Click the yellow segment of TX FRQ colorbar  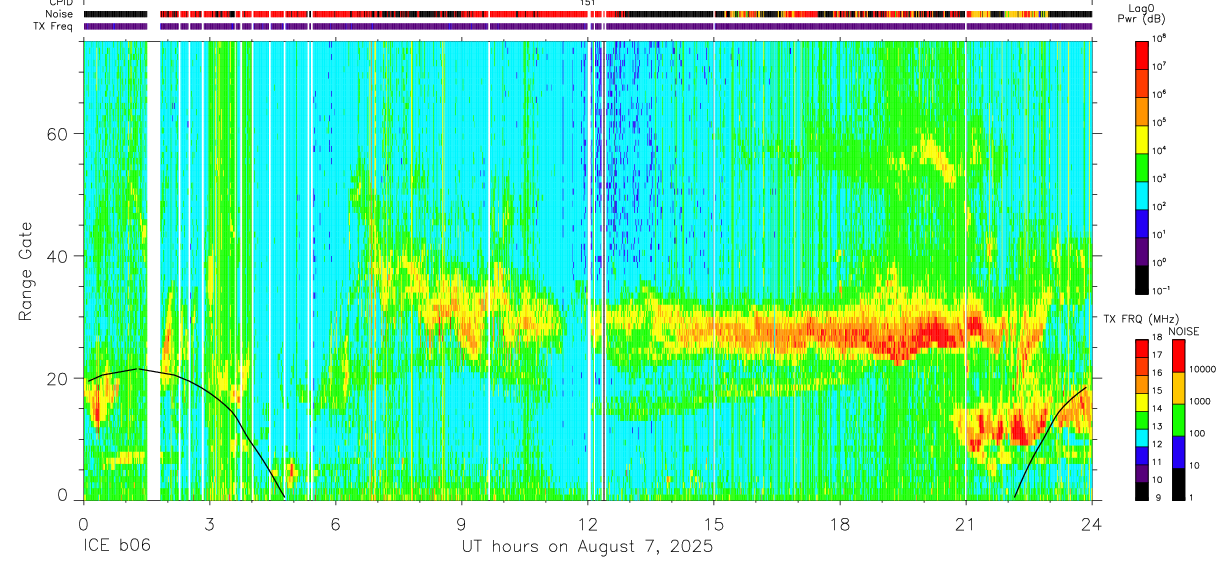pos(1142,401)
